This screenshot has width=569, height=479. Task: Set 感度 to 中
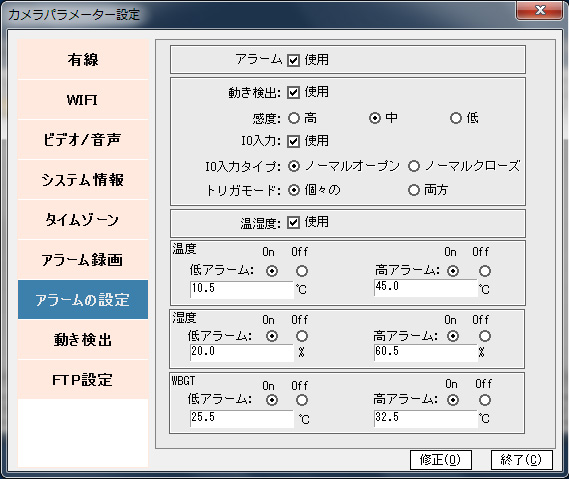click(x=375, y=118)
